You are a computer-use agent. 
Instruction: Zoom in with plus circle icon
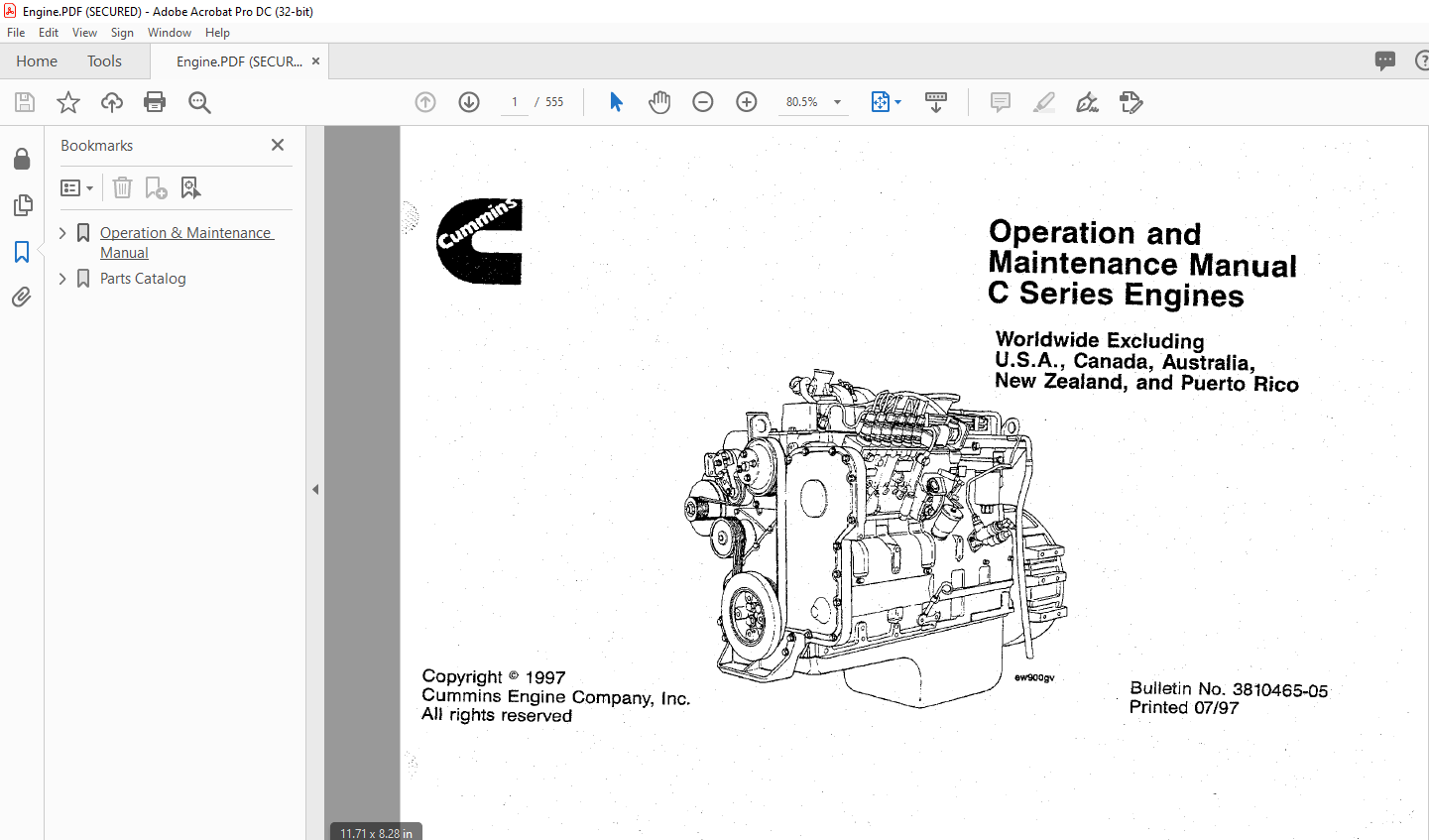pyautogui.click(x=747, y=102)
